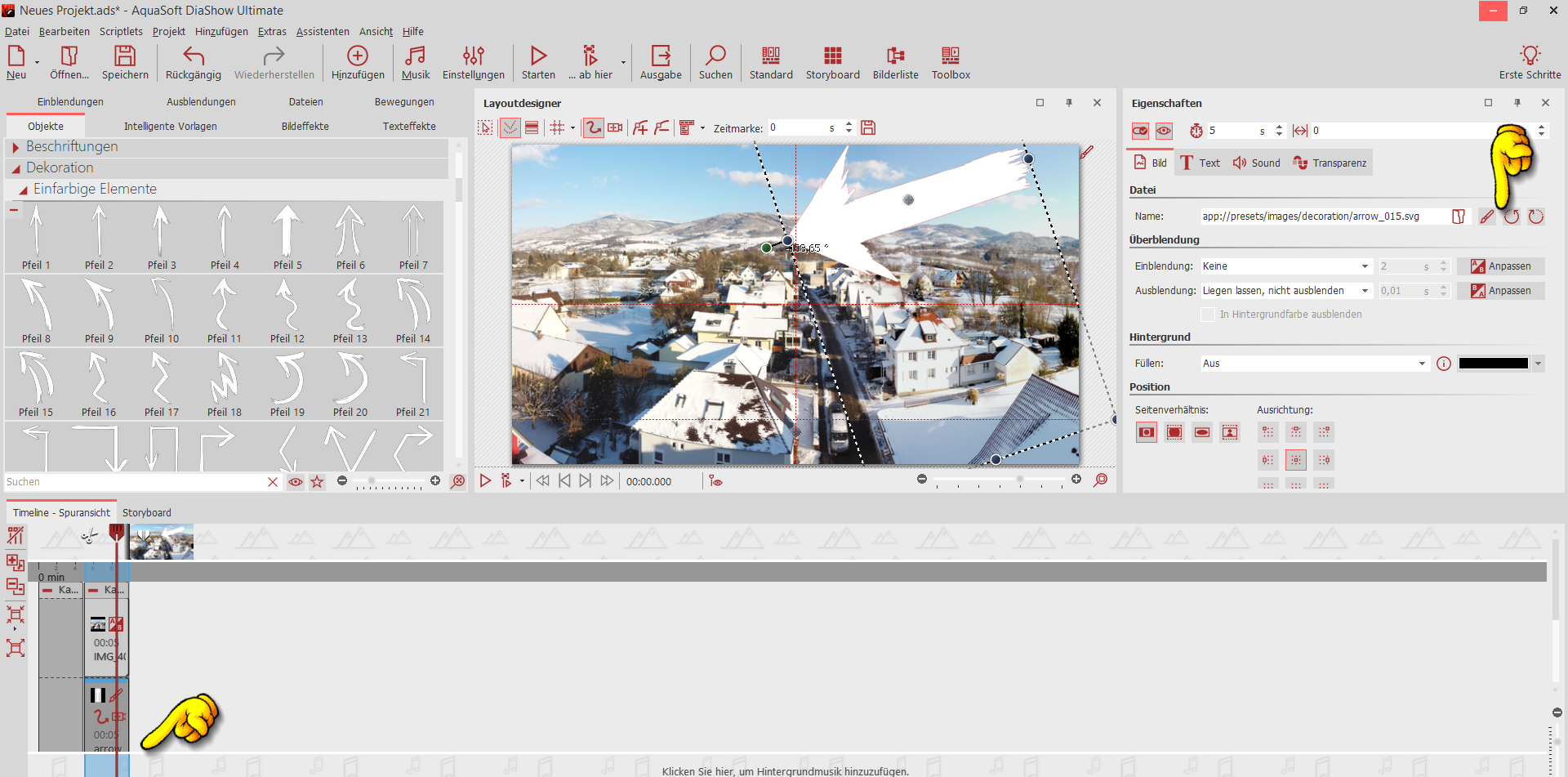Open the Assistenten menu

322,32
